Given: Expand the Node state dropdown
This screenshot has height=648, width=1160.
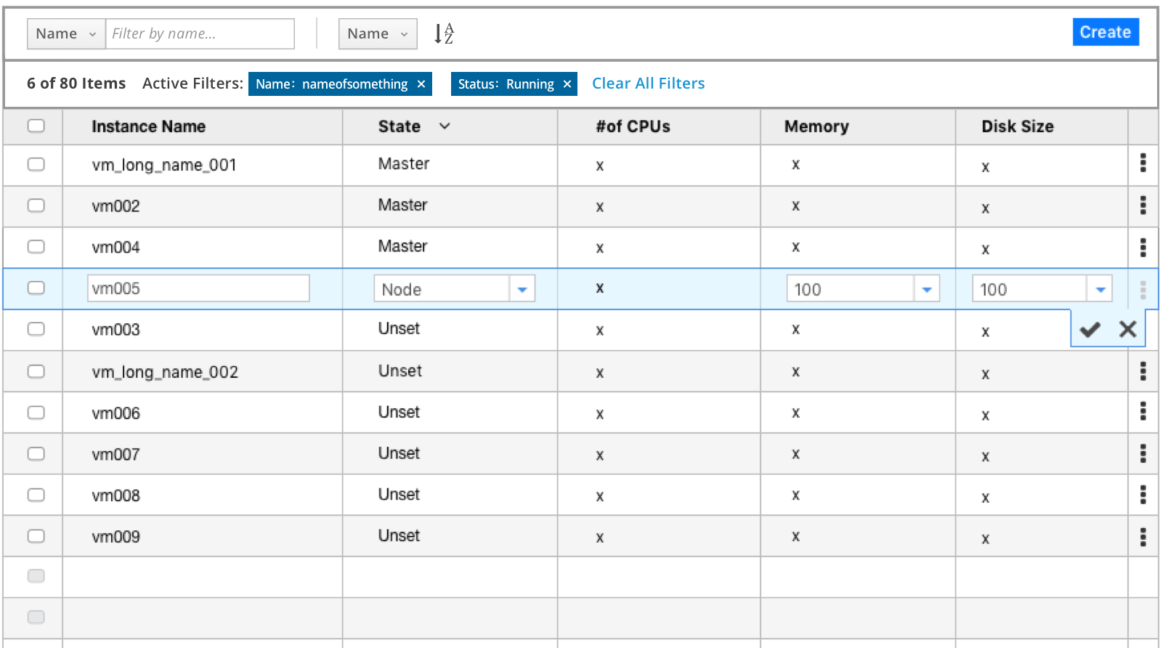Looking at the screenshot, I should pos(521,289).
